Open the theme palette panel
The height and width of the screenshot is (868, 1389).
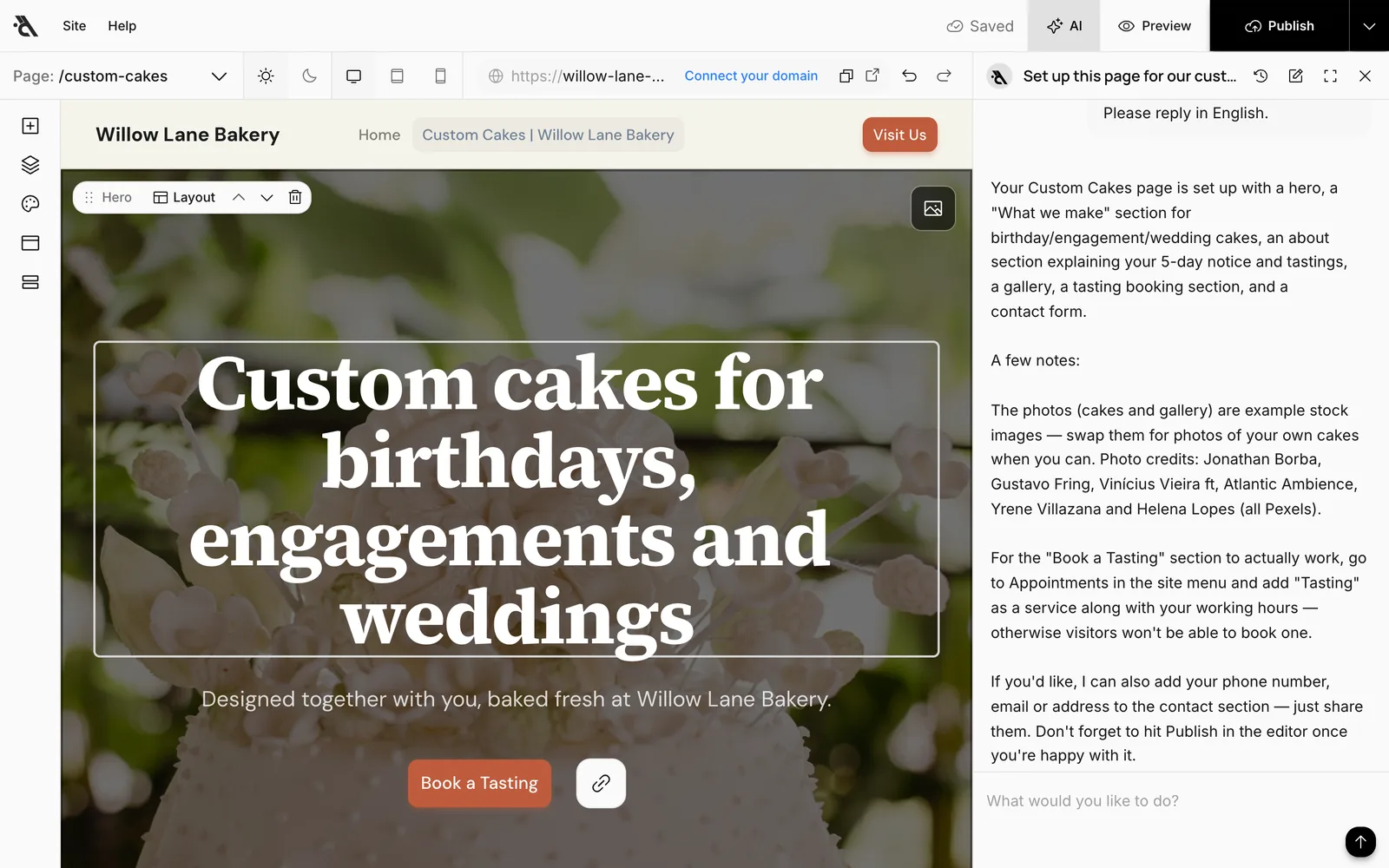click(x=30, y=204)
